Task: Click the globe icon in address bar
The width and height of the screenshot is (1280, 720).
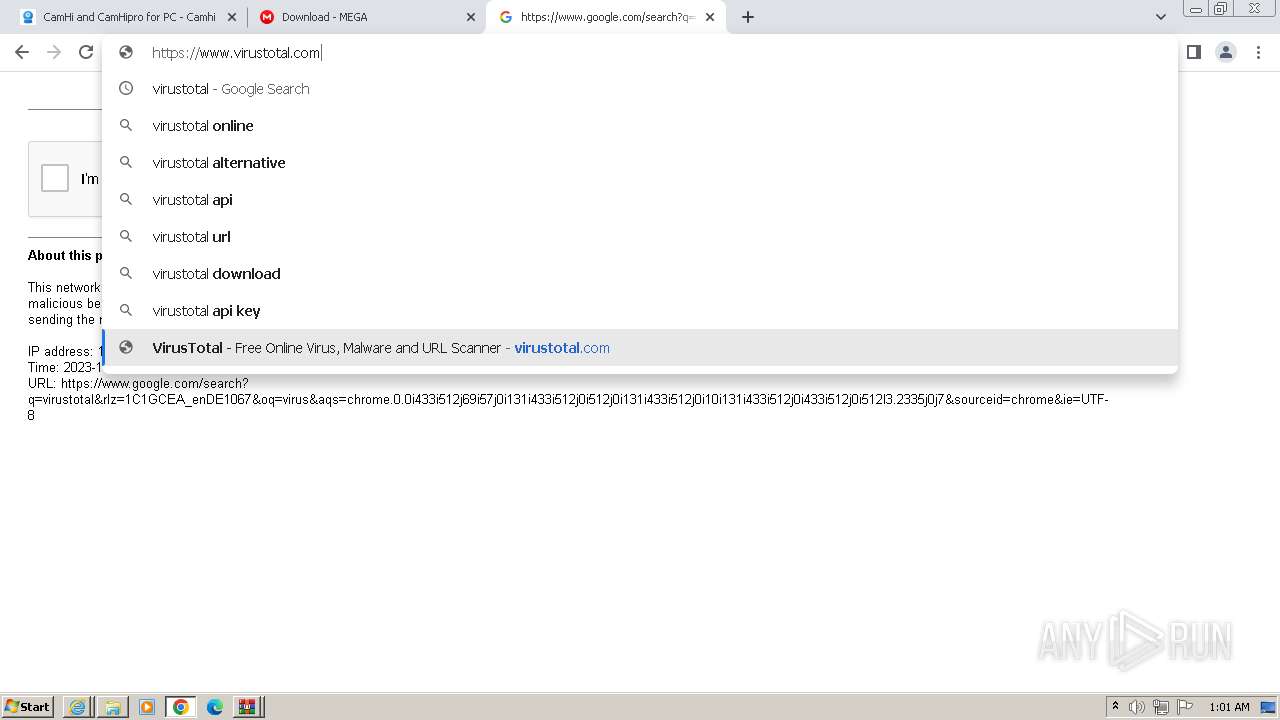Action: pos(126,53)
